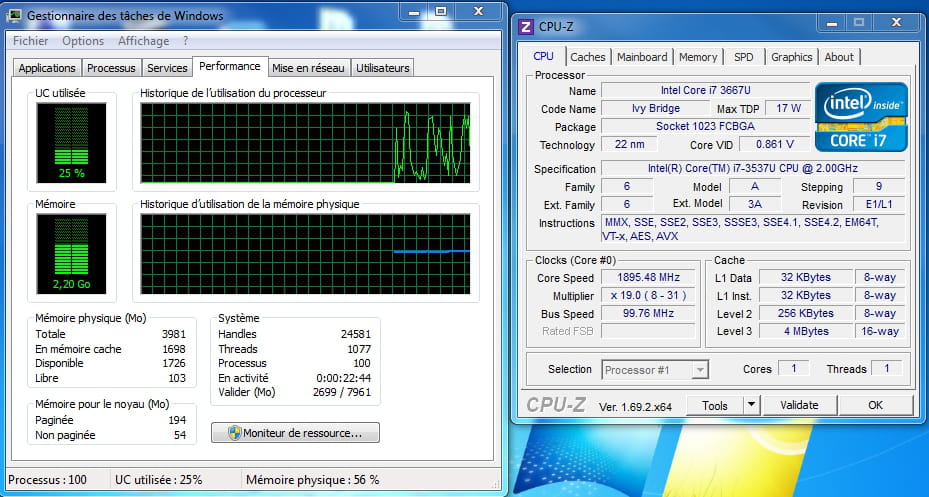Screen dimensions: 929x497
Task: Click the Cores count field
Action: pos(793,368)
